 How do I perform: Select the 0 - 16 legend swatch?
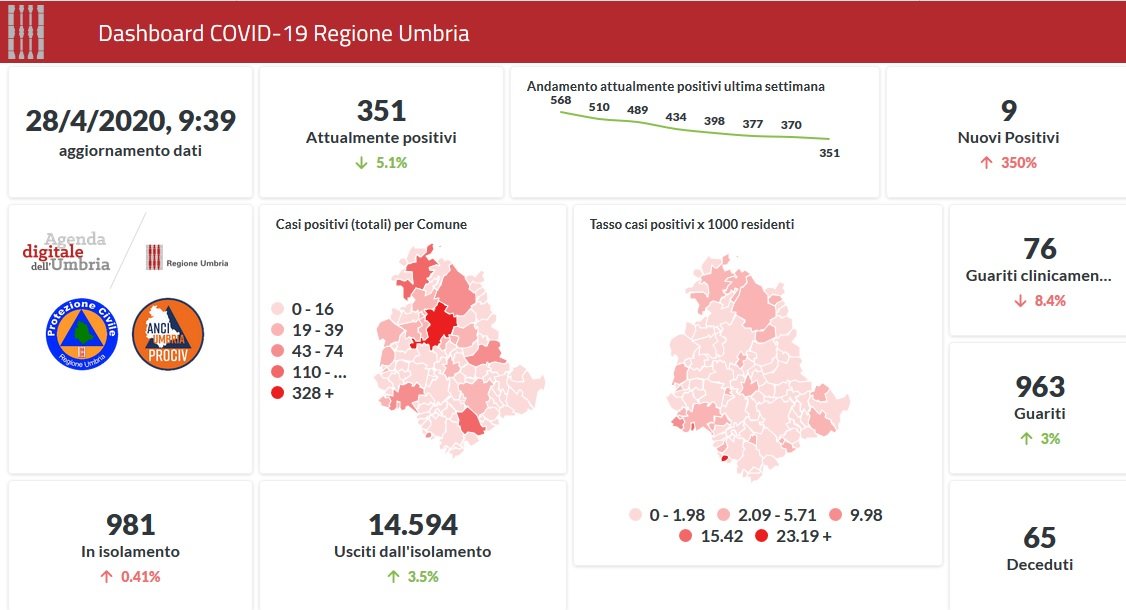tap(278, 309)
